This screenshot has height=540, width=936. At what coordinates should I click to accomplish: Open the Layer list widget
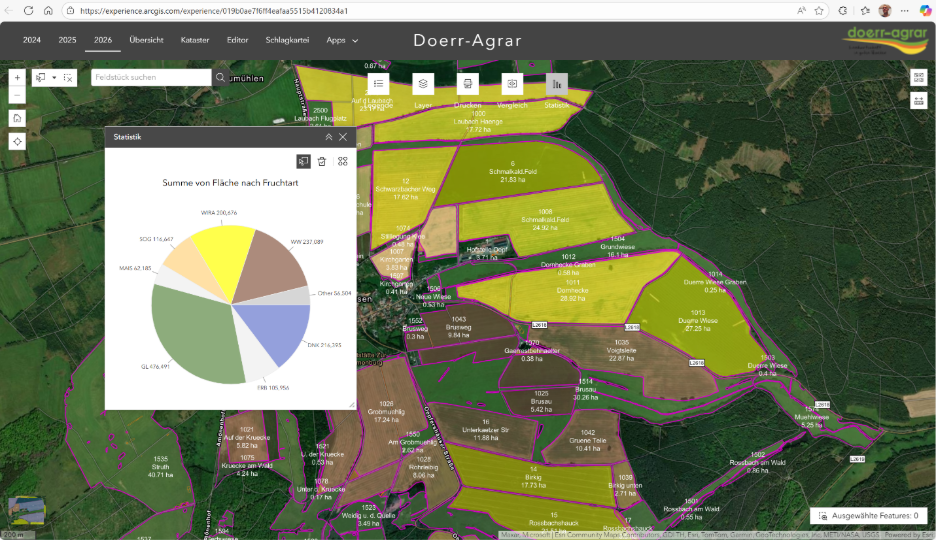pos(423,84)
